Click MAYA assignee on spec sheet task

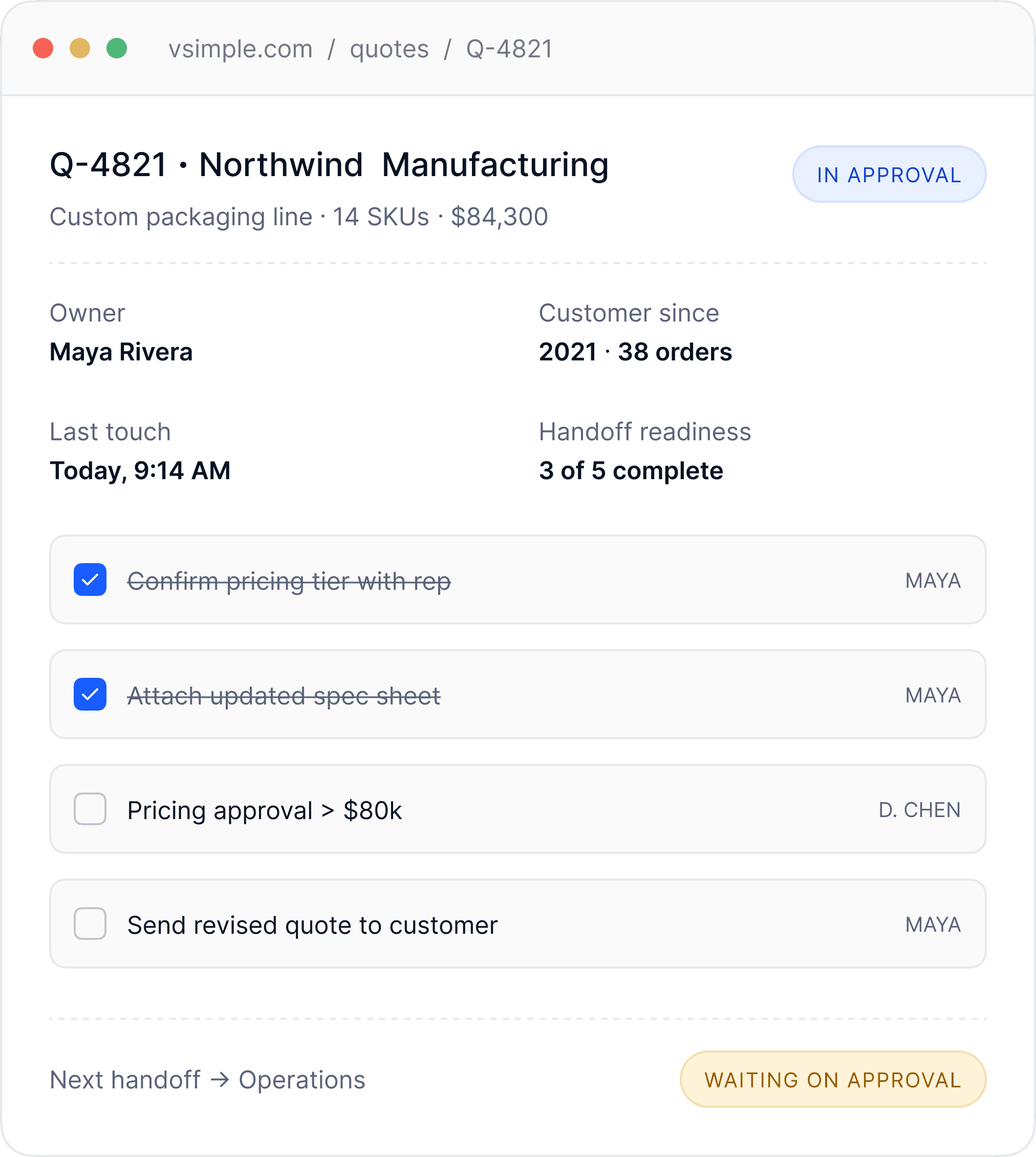pos(933,695)
